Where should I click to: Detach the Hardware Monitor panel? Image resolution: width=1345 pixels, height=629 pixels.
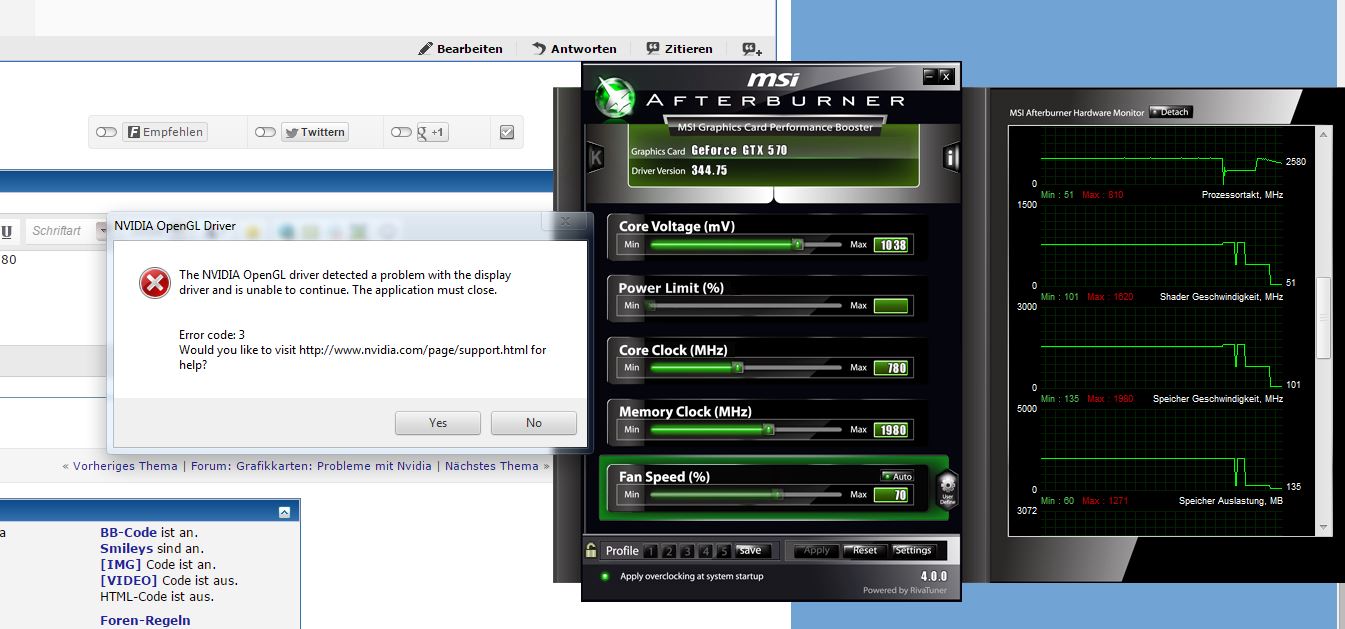pos(1171,112)
